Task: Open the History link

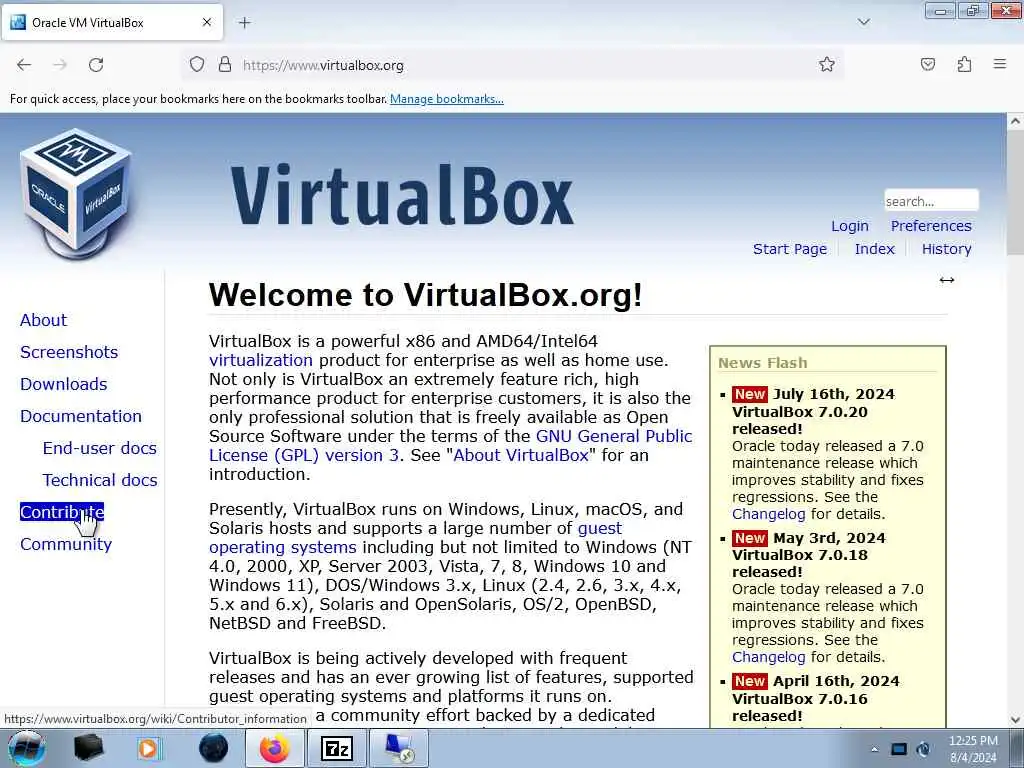Action: tap(946, 249)
